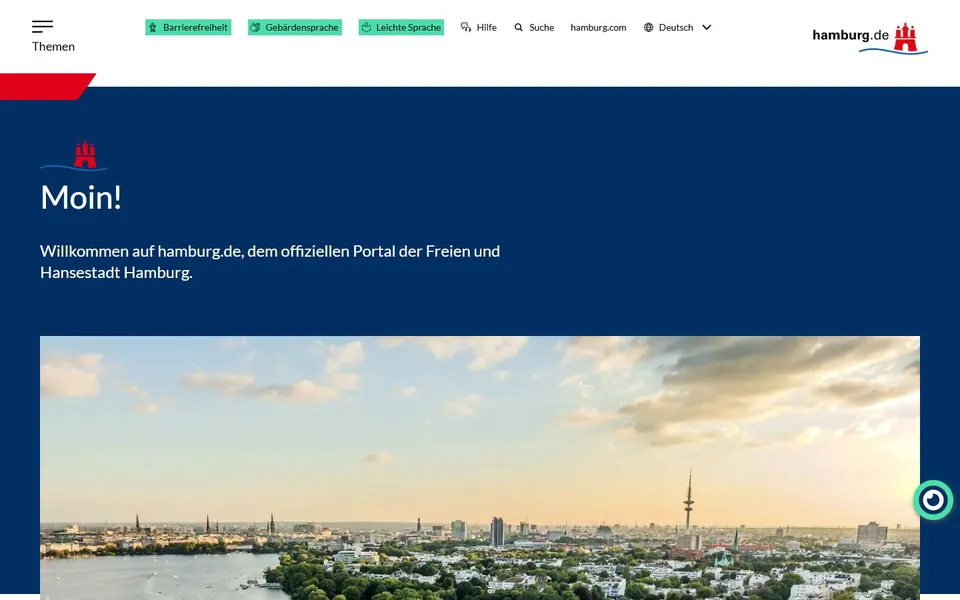
Task: Click the hamburg.de logo in header
Action: point(870,39)
